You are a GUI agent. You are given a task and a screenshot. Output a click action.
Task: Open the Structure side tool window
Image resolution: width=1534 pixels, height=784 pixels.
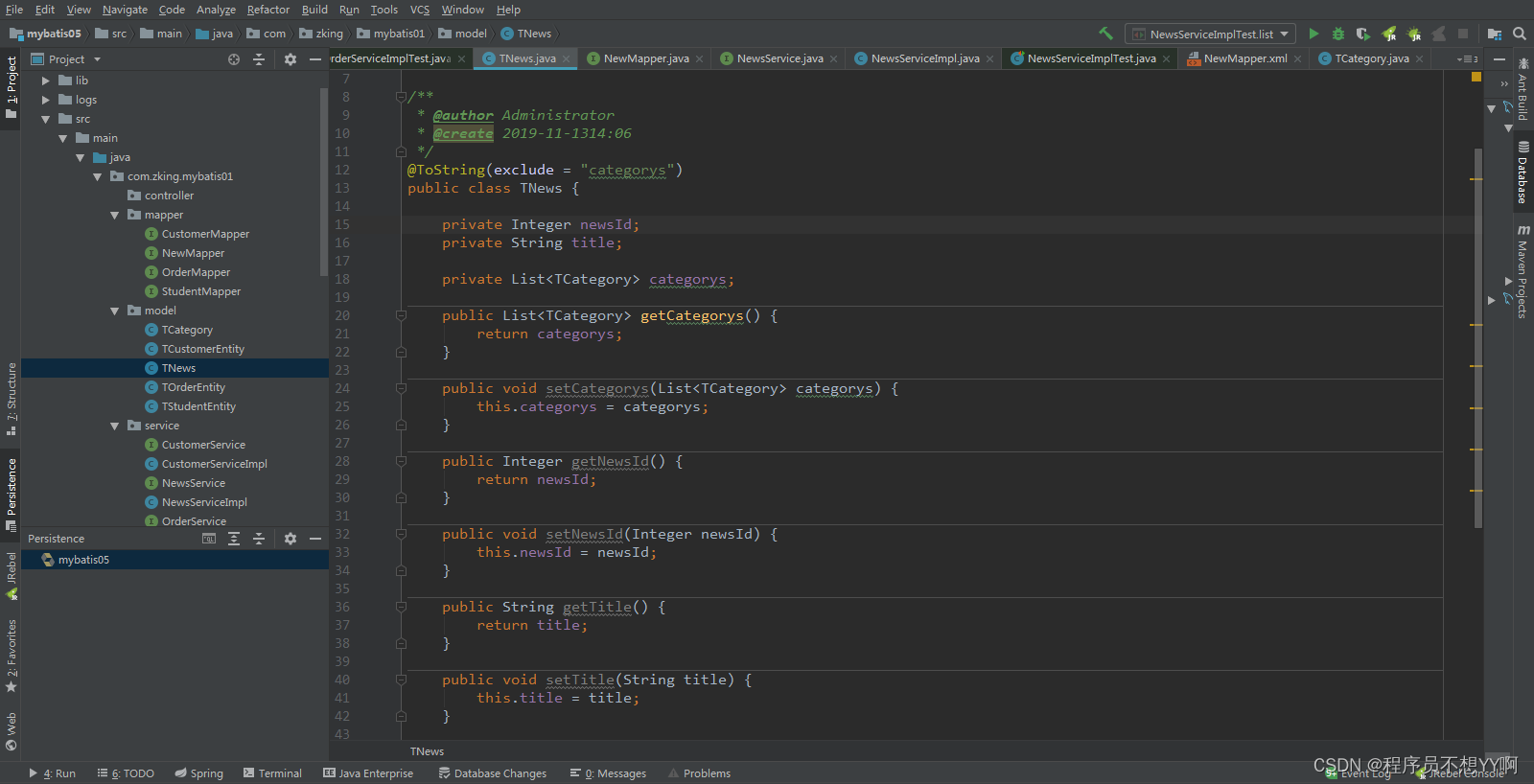pyautogui.click(x=11, y=399)
